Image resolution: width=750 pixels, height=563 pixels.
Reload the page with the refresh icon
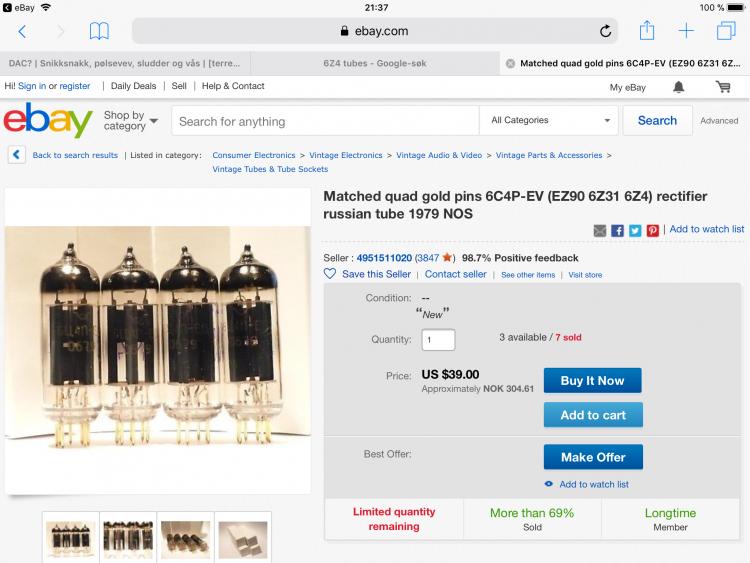click(x=606, y=31)
